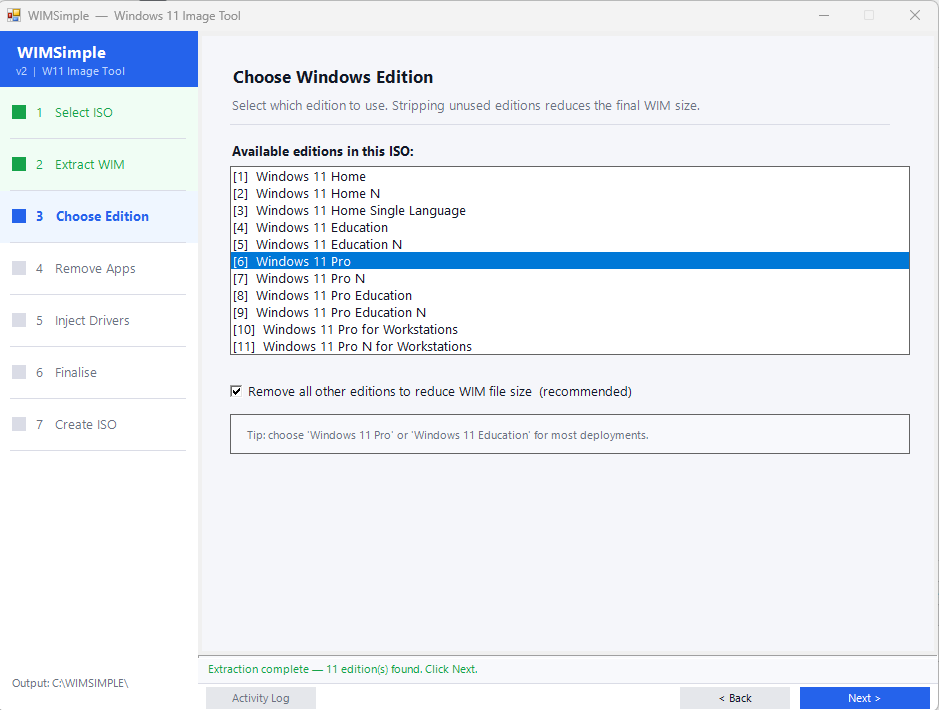
Task: Select Windows 11 Pro Education N entry
Action: [340, 313]
